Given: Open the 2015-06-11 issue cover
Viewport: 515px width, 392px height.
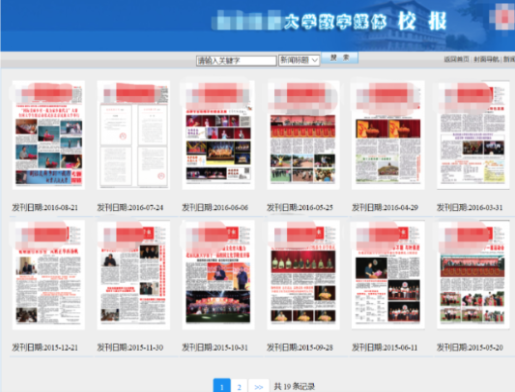Looking at the screenshot, I should (x=388, y=275).
